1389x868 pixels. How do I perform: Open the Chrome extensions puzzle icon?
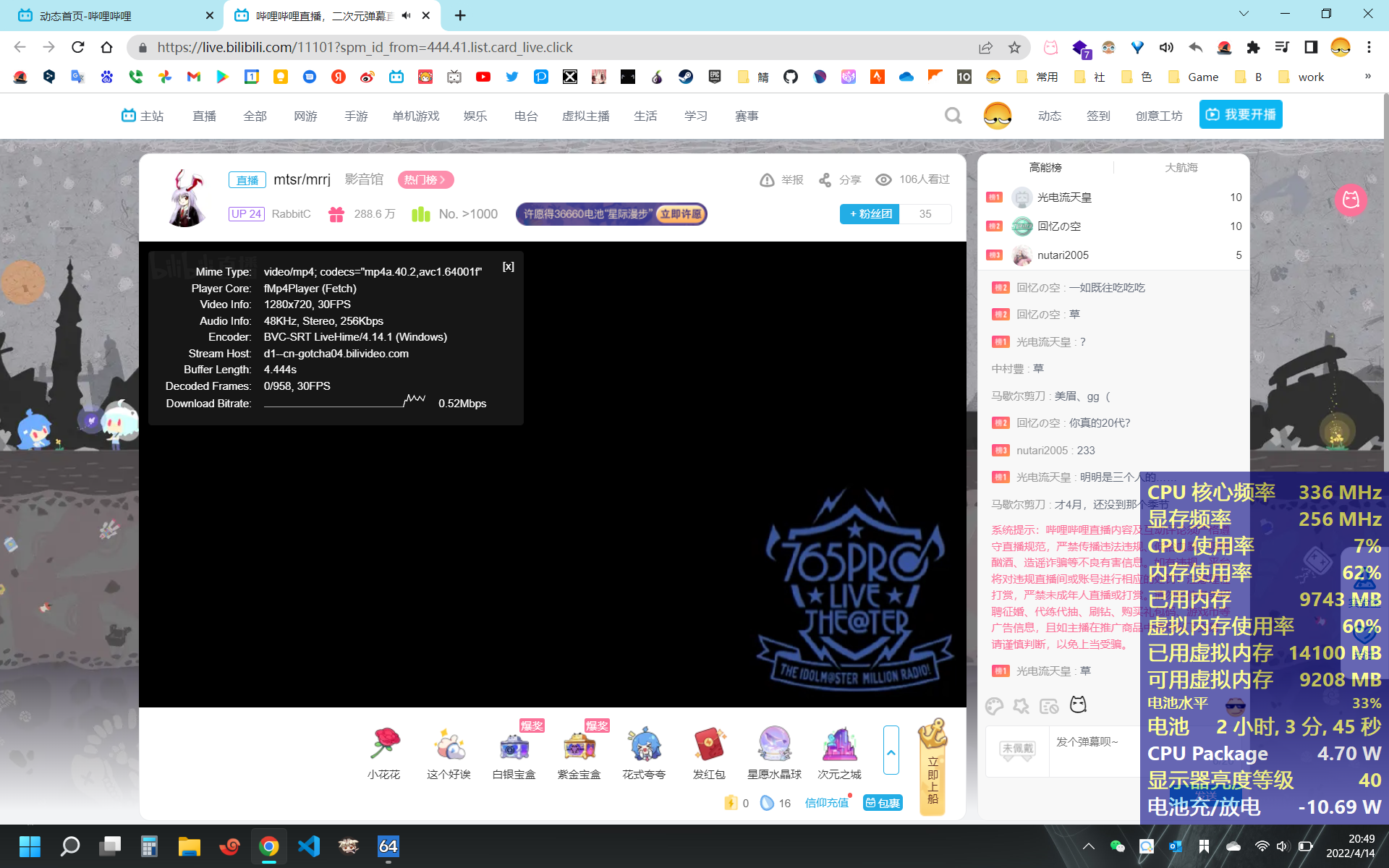pyautogui.click(x=1253, y=47)
